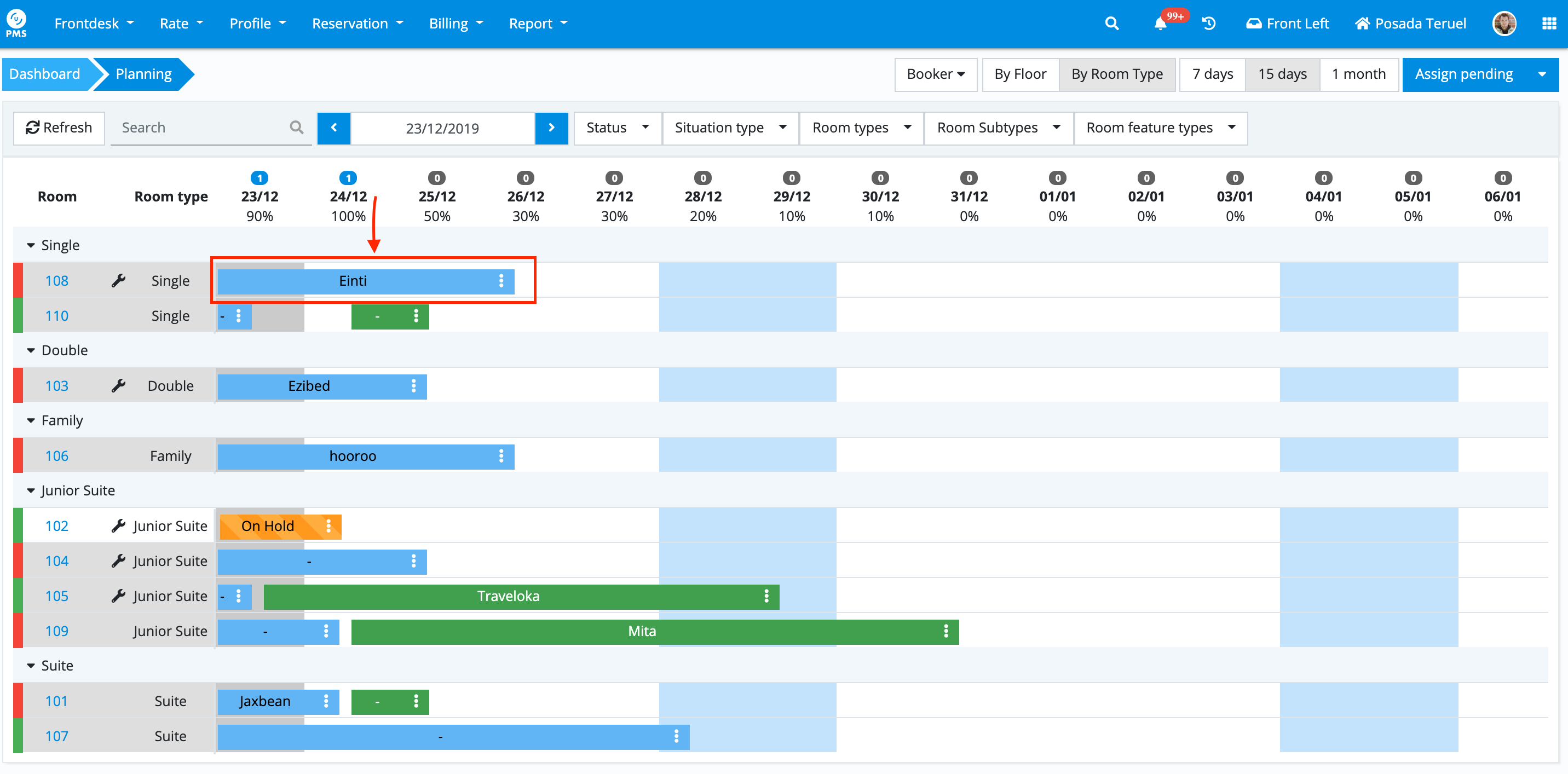Image resolution: width=1568 pixels, height=774 pixels.
Task: Open room 106 link
Action: pos(56,456)
